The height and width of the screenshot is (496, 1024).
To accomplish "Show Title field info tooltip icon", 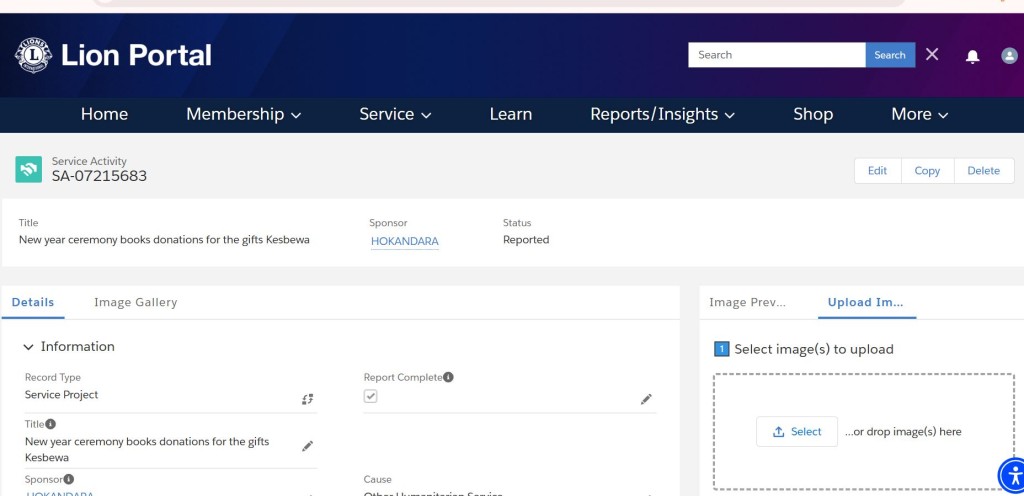I will click(x=50, y=424).
